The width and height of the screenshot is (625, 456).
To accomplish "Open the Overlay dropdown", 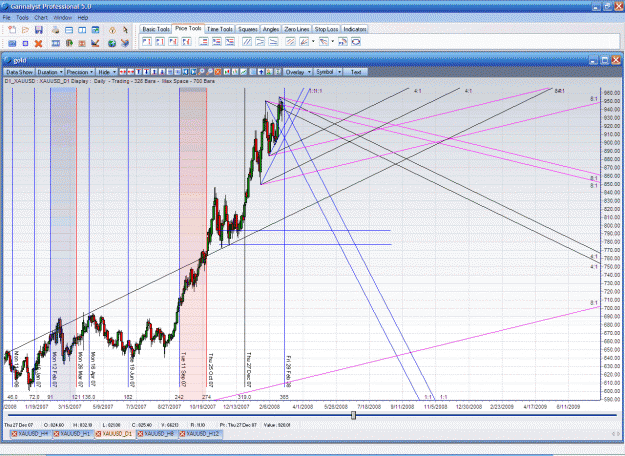I will [x=298, y=72].
